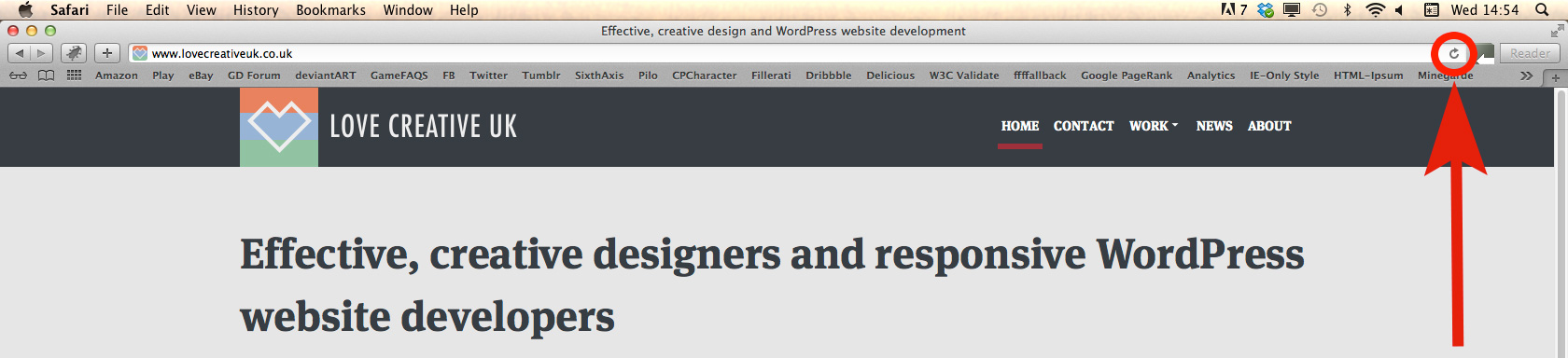Open the HTML-Ipsum bookmark
Screen dimensions: 1568x358
click(1368, 76)
